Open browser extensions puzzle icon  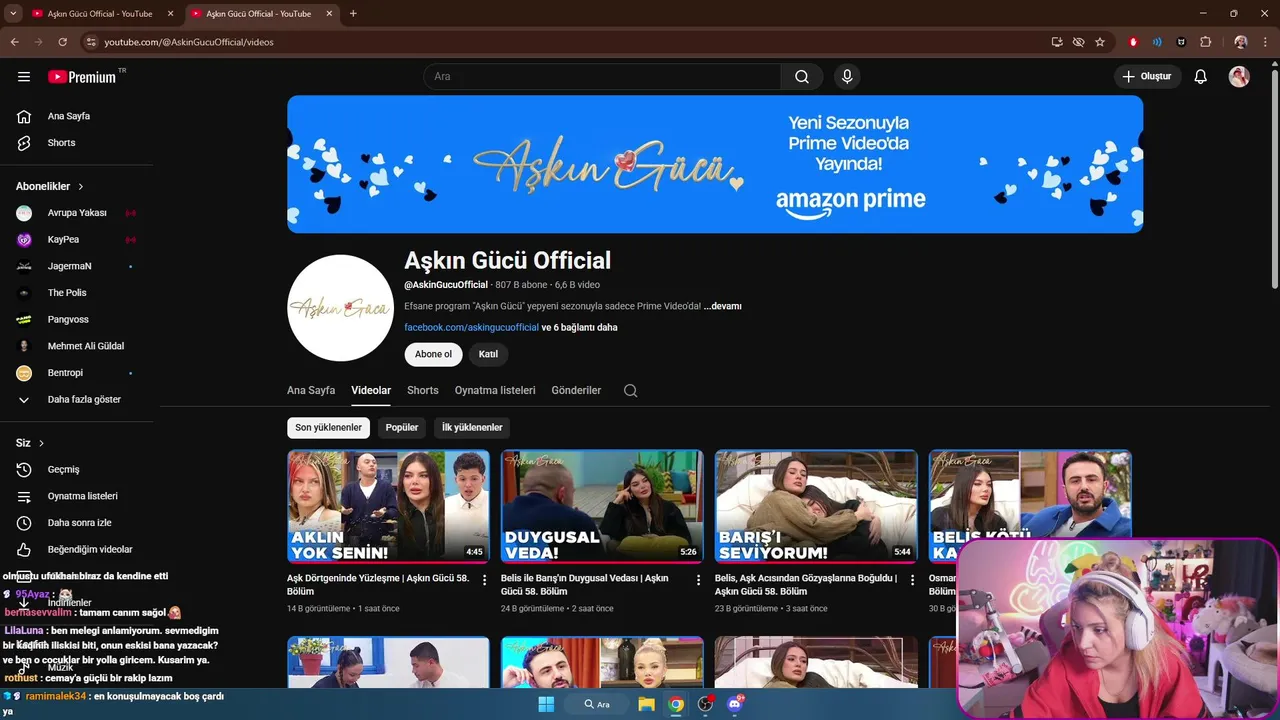(1205, 42)
